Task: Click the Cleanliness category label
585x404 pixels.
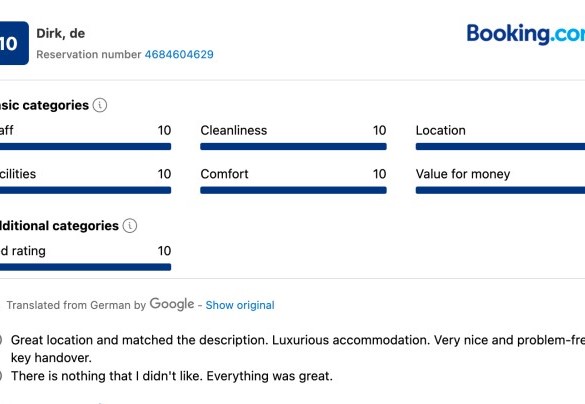Action: point(234,131)
